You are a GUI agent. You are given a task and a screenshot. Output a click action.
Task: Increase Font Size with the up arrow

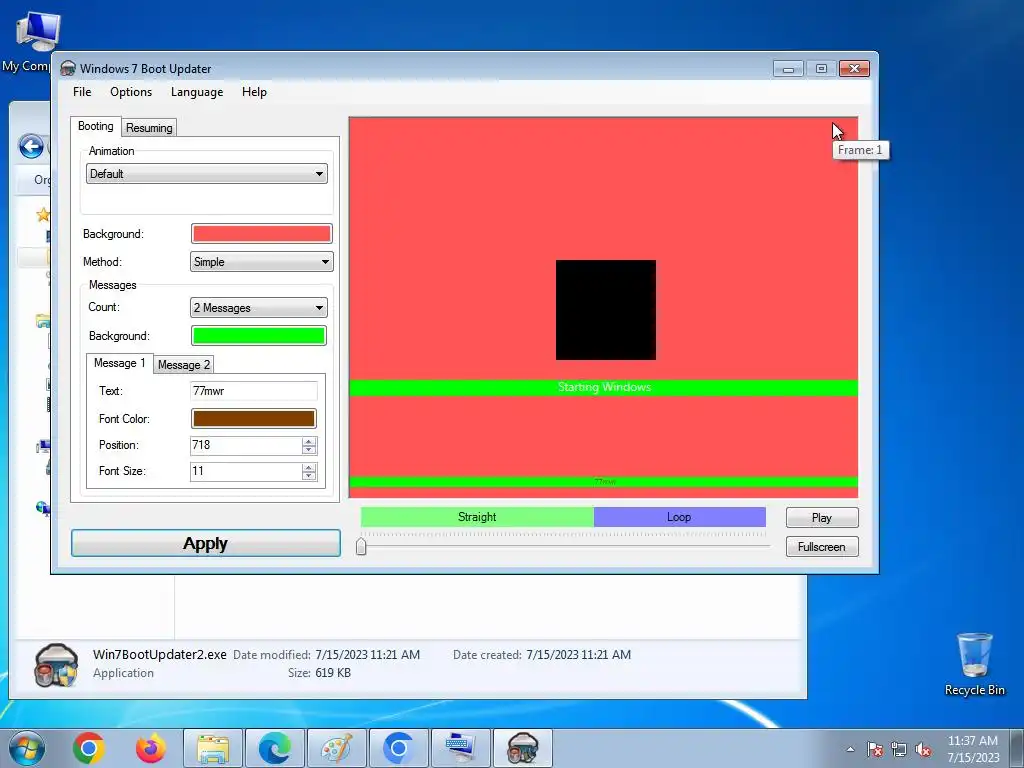(309, 468)
